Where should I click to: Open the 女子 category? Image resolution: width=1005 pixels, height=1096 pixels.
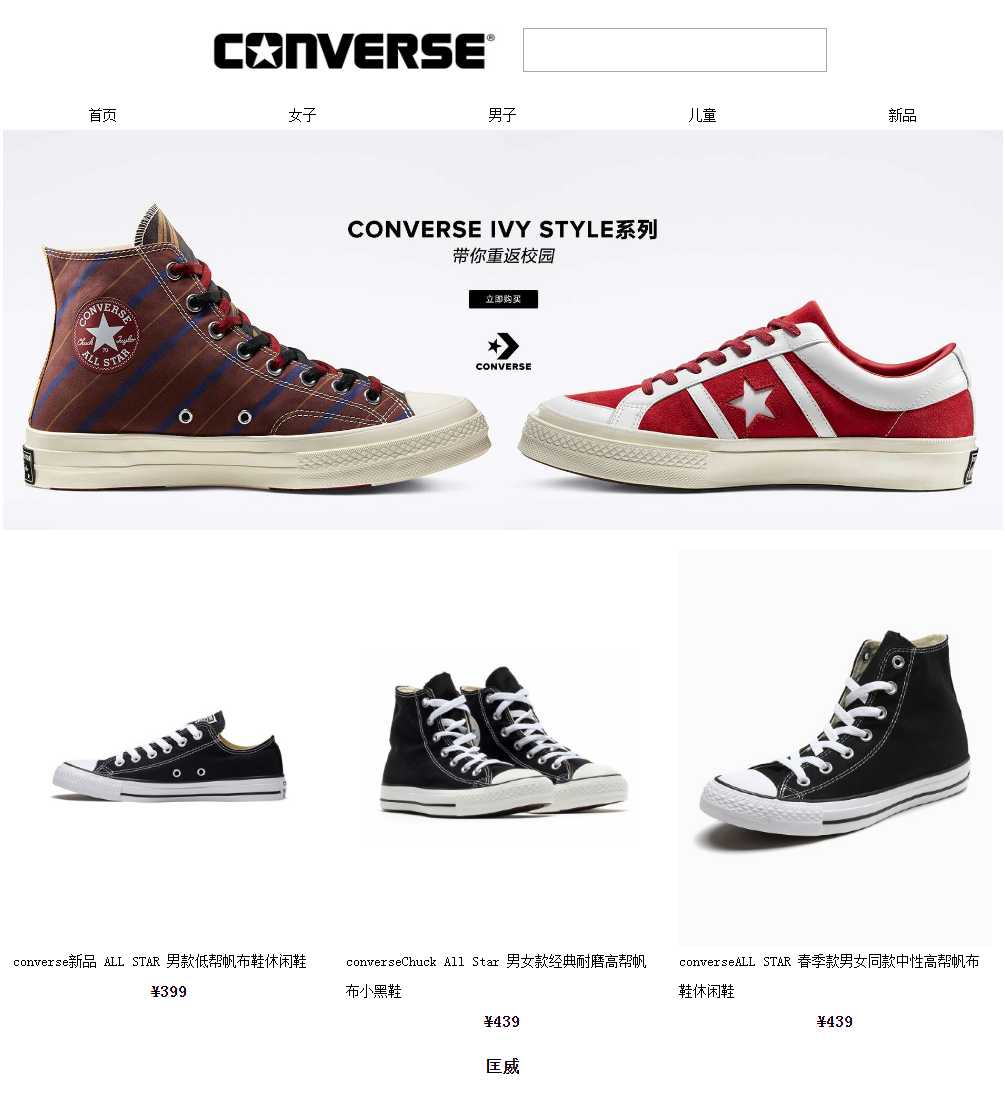[303, 115]
